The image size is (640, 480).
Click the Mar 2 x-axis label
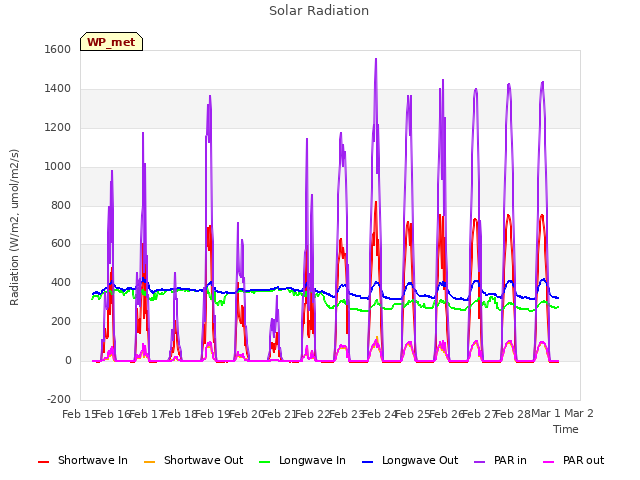pos(579,414)
